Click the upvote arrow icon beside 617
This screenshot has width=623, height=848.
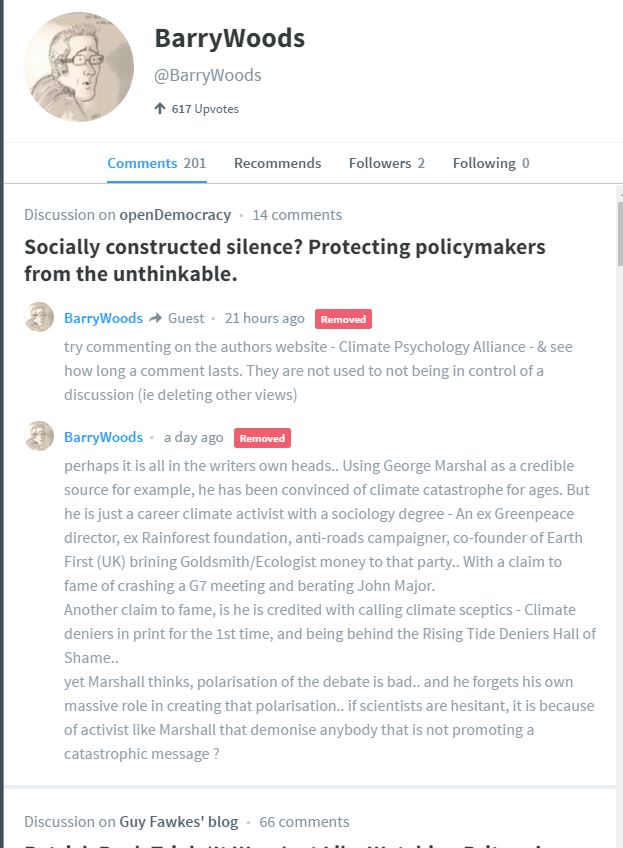[160, 108]
